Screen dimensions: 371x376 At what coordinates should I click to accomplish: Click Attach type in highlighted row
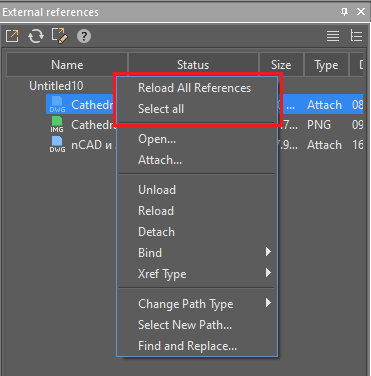point(324,105)
